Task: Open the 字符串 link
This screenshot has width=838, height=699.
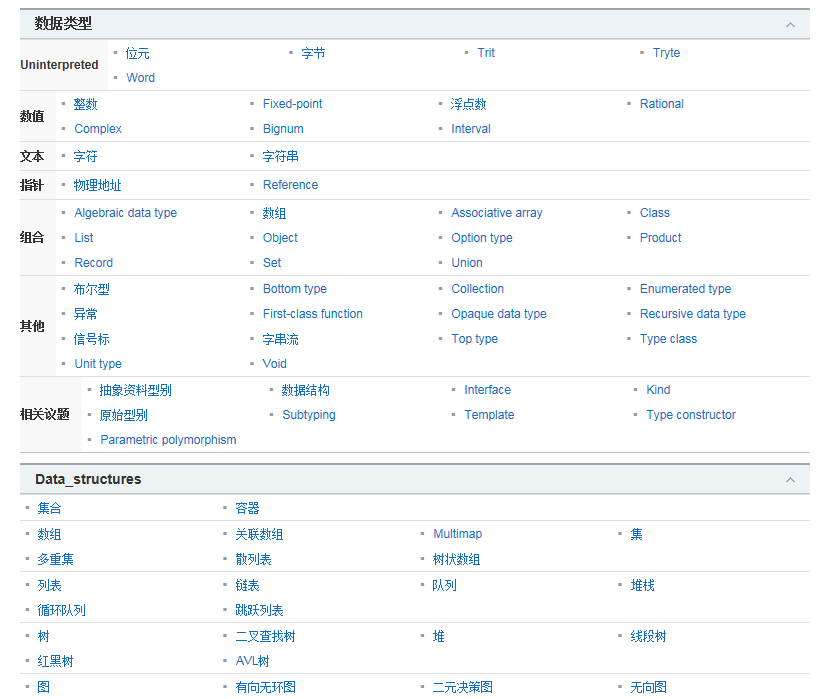Action: click(x=281, y=157)
